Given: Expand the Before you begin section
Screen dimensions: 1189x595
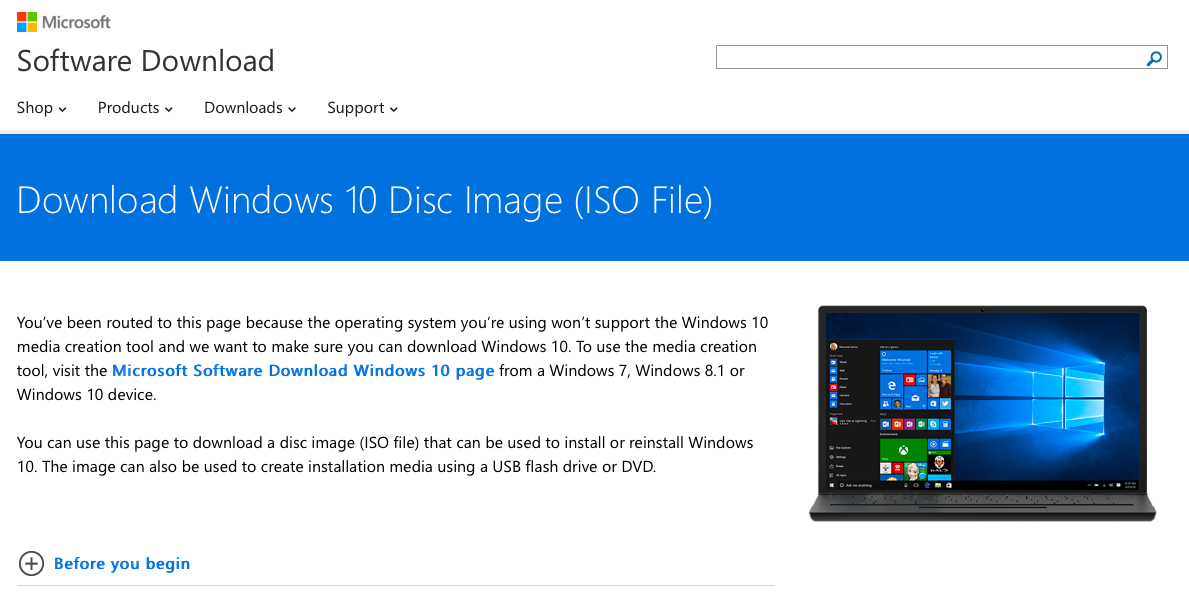Looking at the screenshot, I should 121,563.
